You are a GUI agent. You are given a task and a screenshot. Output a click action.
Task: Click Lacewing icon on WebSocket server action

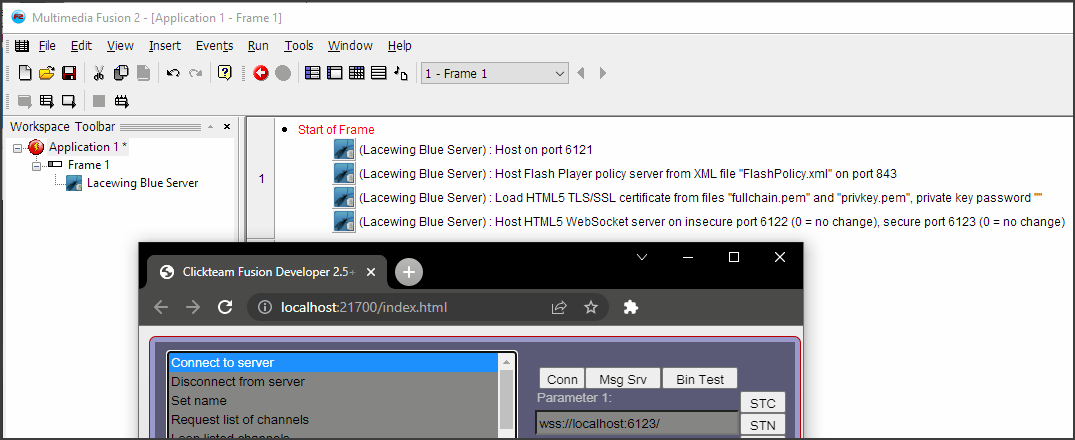(343, 221)
